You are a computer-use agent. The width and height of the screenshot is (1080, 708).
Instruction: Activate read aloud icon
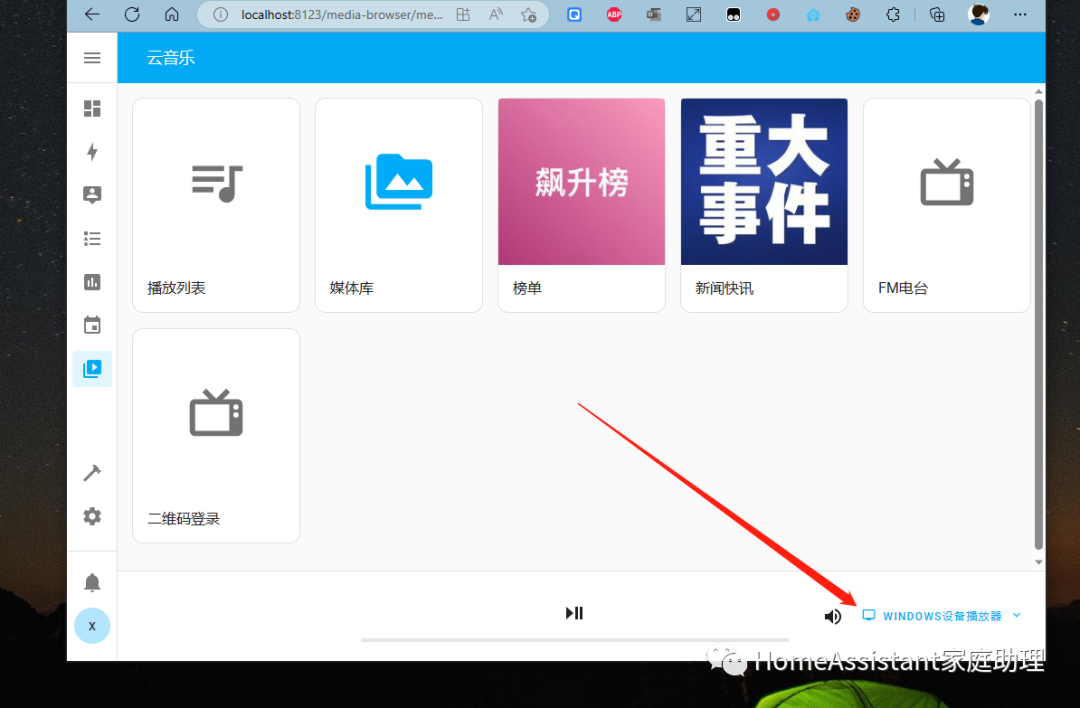pos(496,14)
